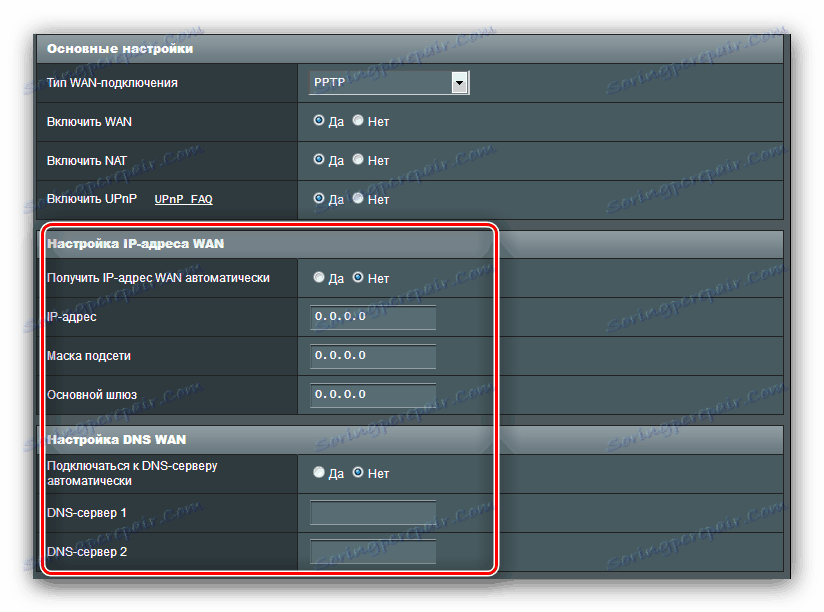The width and height of the screenshot is (824, 612).
Task: Click the DNS-сервер 1 input field
Action: pos(373,512)
